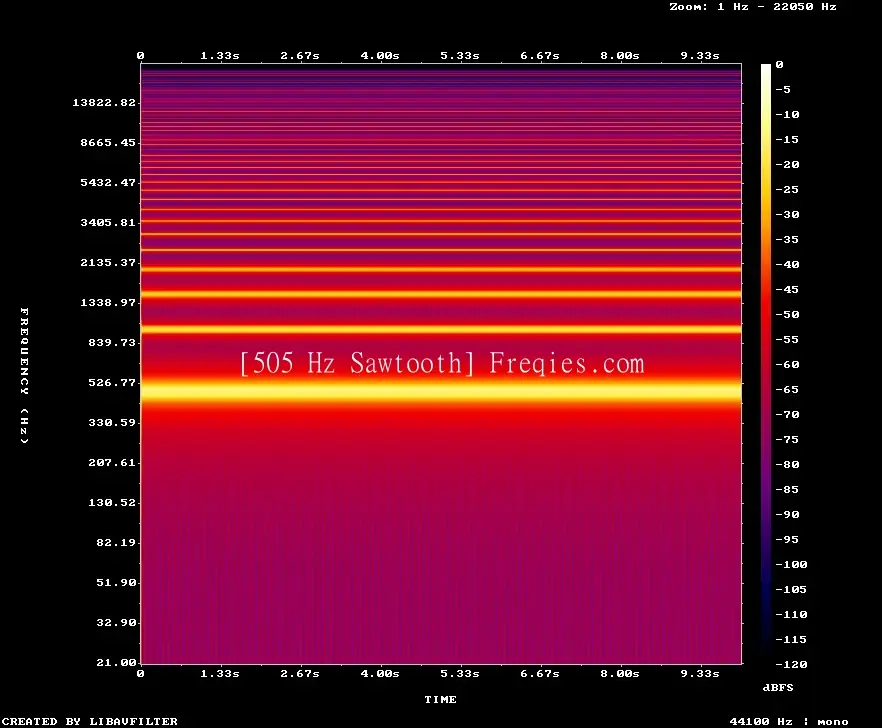Screen dimensions: 882x728
Task: Click the -120 dBFS scale label
Action: (791, 664)
